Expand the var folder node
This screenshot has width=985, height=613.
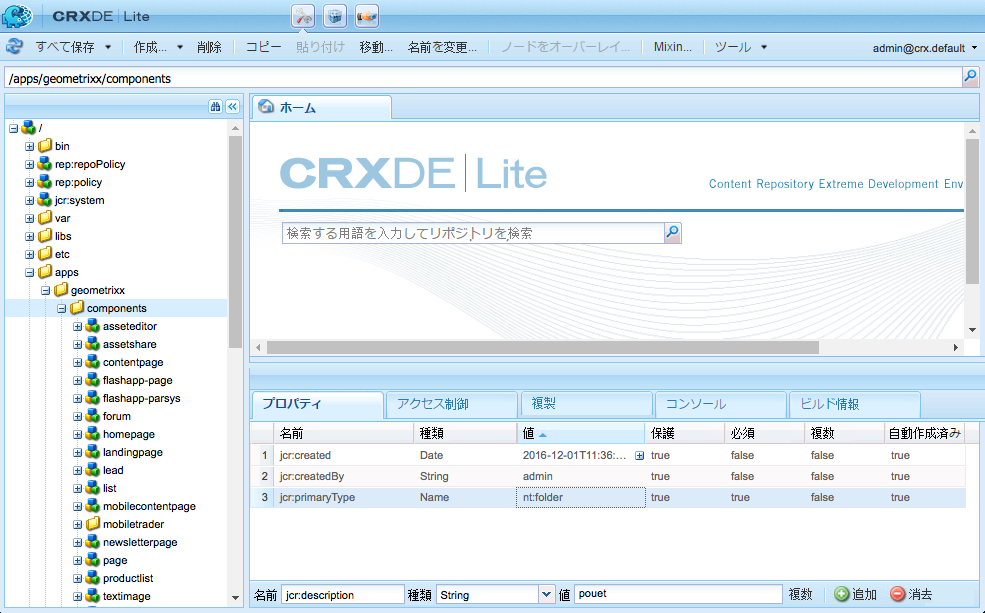click(x=30, y=219)
